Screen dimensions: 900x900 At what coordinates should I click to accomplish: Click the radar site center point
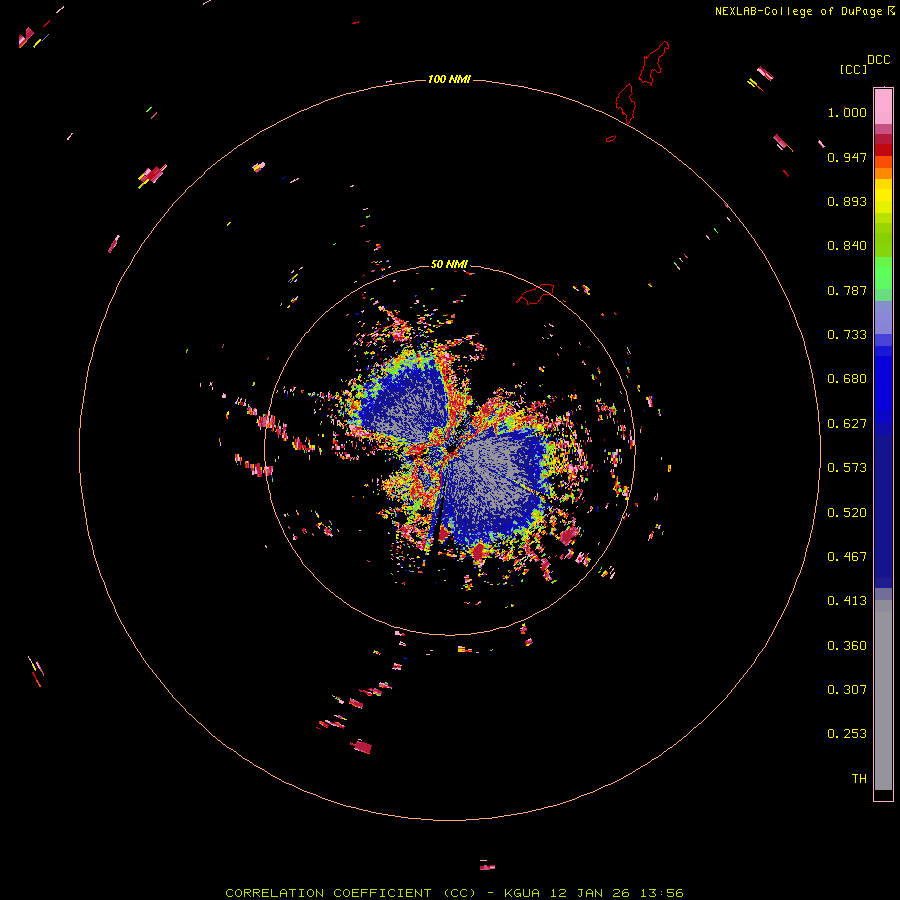pyautogui.click(x=451, y=450)
